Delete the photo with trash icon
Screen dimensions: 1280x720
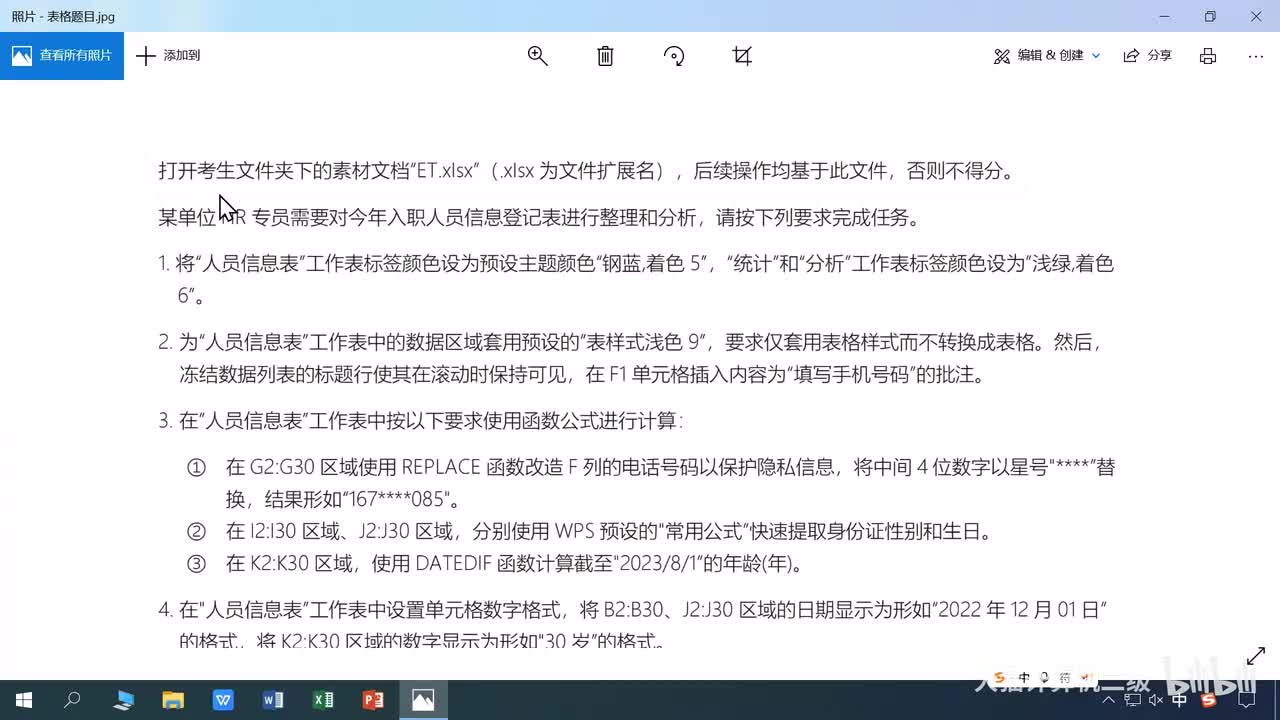(605, 56)
